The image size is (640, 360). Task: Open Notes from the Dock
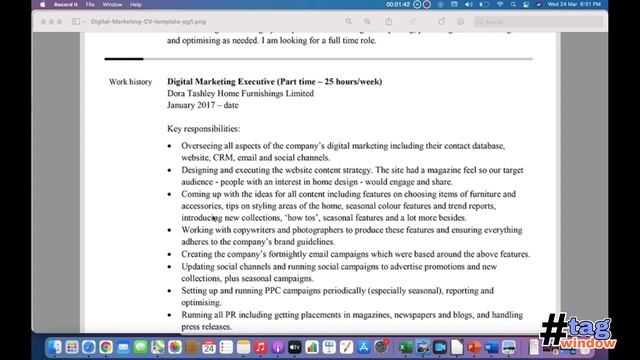[x=243, y=347]
